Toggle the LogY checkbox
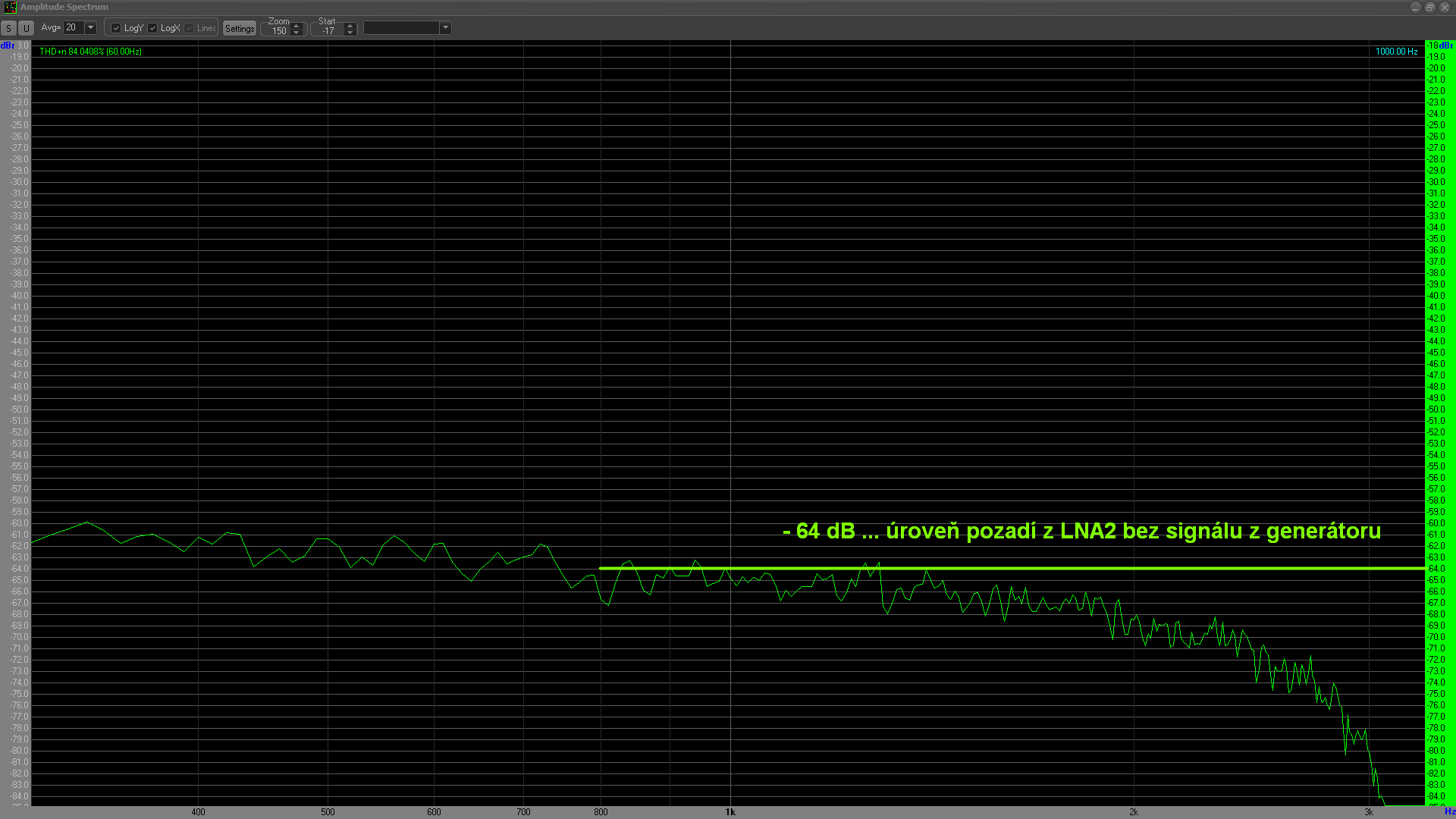1456x819 pixels. 116,28
